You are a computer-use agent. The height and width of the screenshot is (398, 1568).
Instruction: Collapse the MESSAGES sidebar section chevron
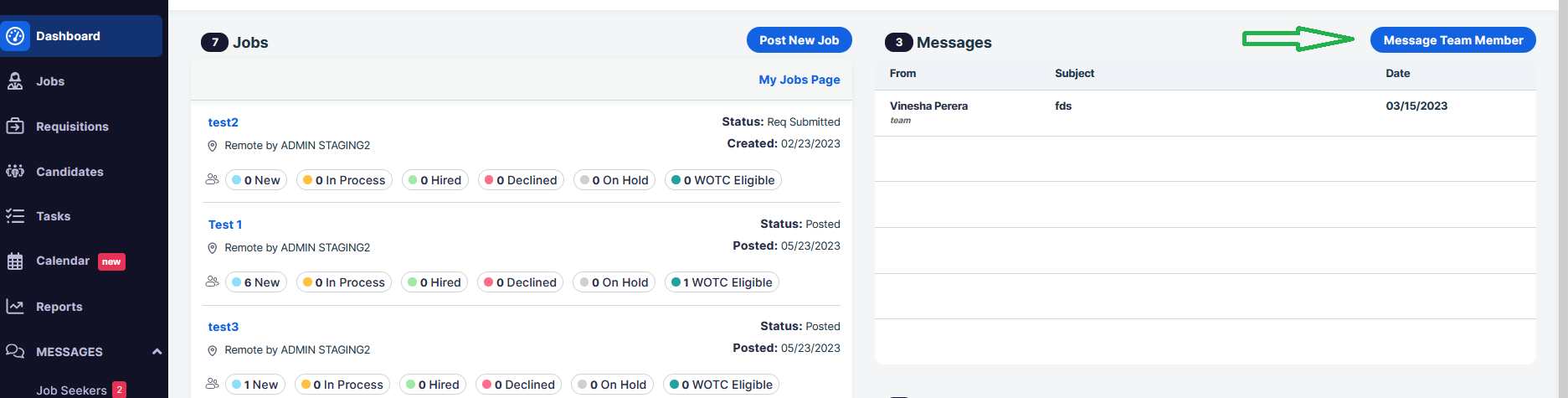point(157,352)
